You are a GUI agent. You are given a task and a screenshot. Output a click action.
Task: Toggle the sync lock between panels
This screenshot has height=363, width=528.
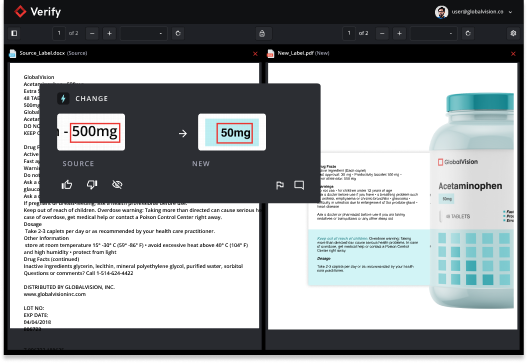click(x=262, y=33)
